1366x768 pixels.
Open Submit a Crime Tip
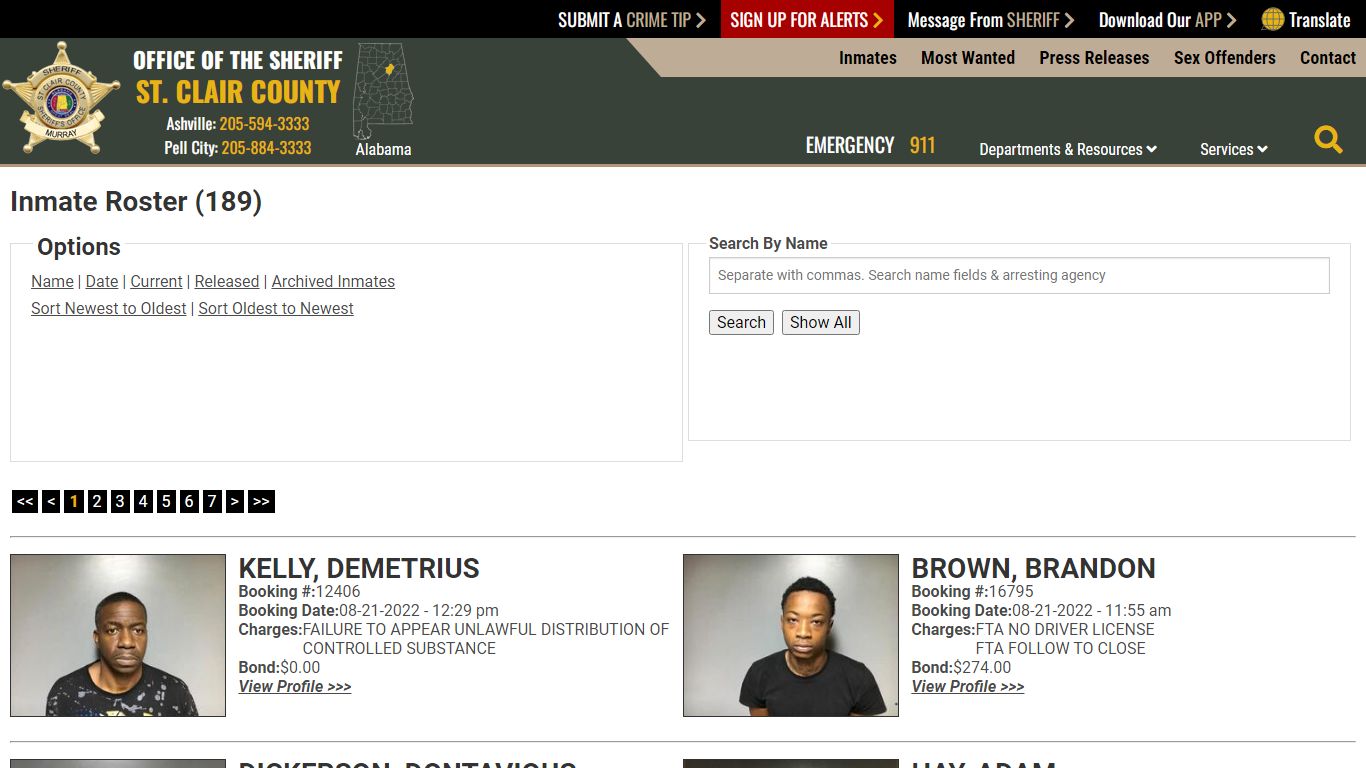631,20
